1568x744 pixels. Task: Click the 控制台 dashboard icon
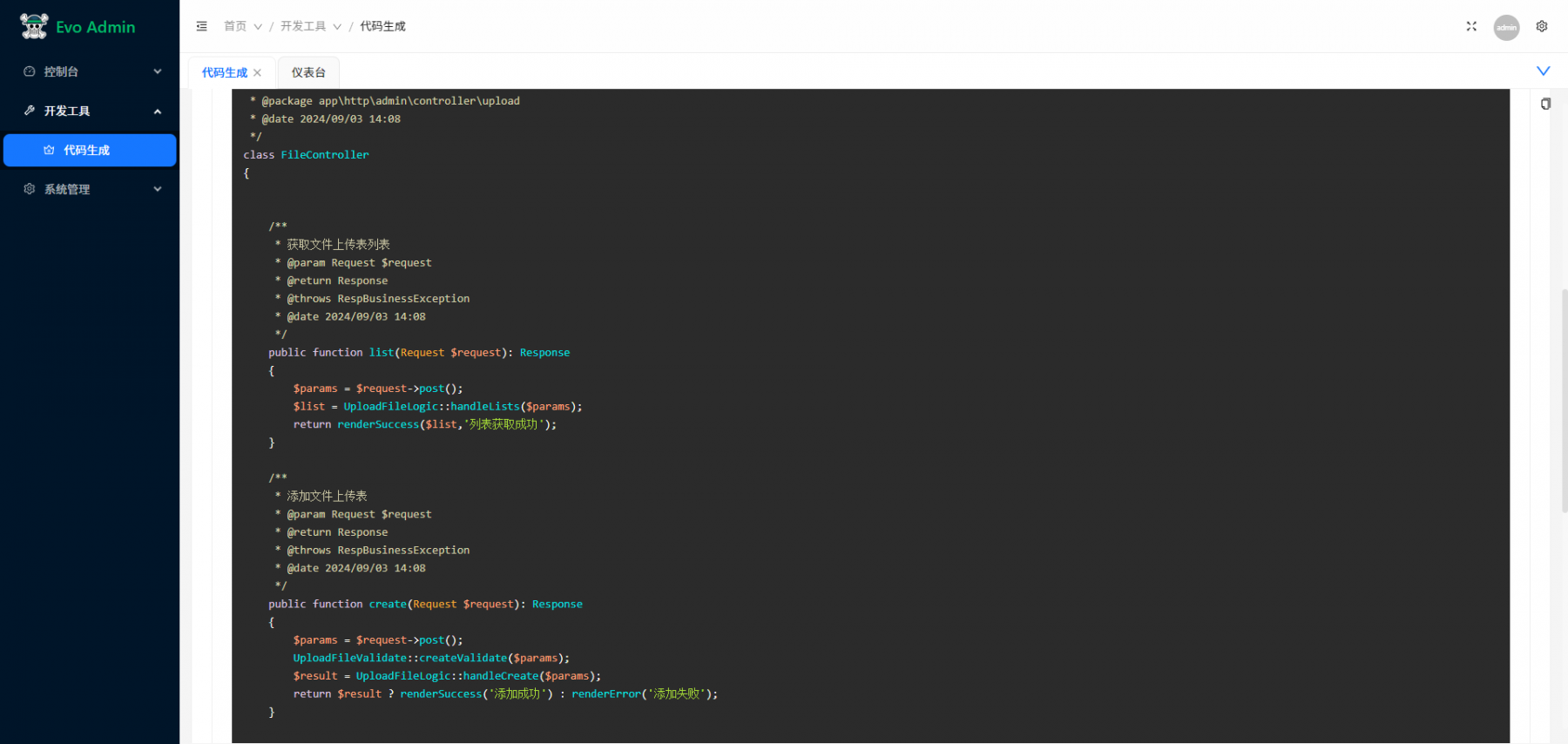[x=30, y=71]
